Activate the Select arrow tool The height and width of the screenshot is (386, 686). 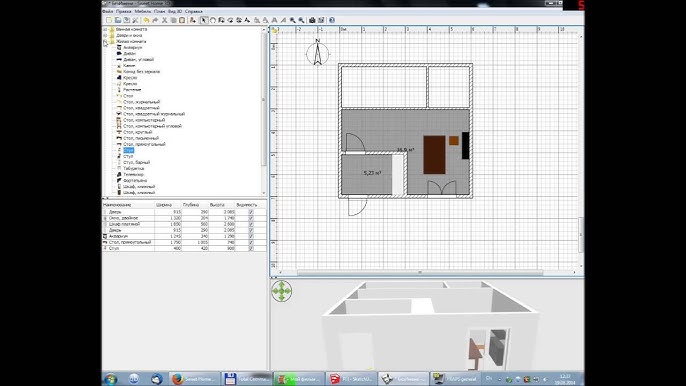(x=204, y=20)
